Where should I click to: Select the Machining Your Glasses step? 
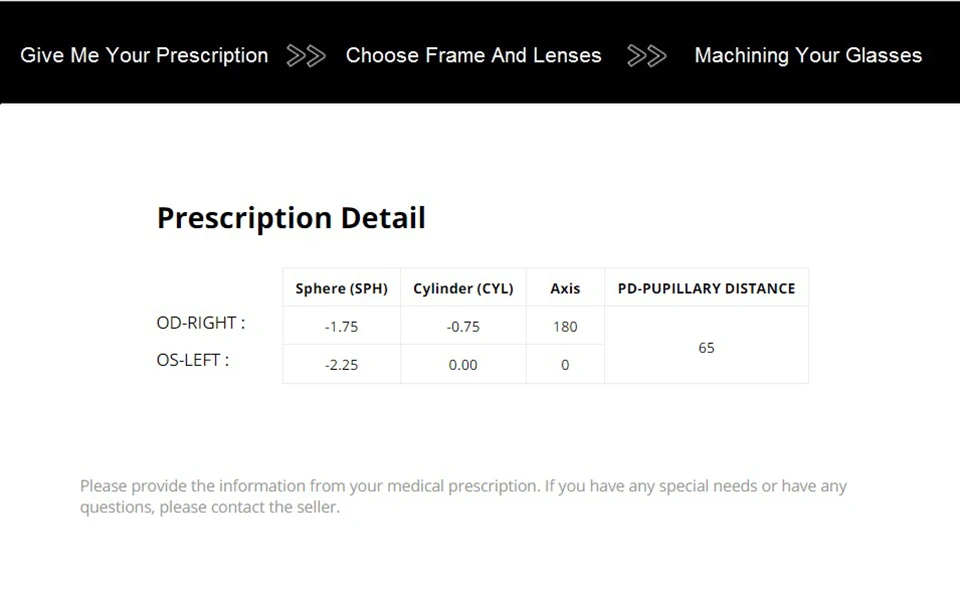coord(808,56)
